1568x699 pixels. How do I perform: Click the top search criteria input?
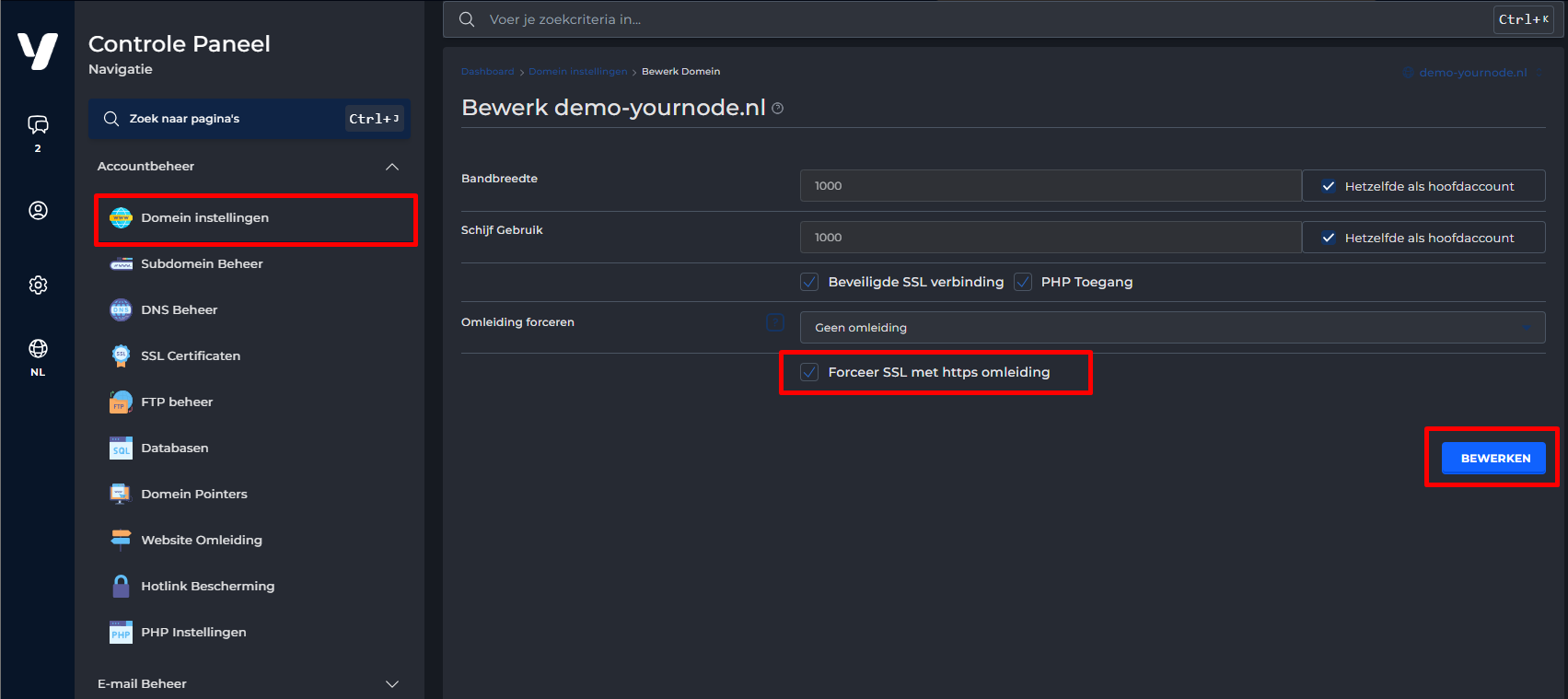pos(985,19)
